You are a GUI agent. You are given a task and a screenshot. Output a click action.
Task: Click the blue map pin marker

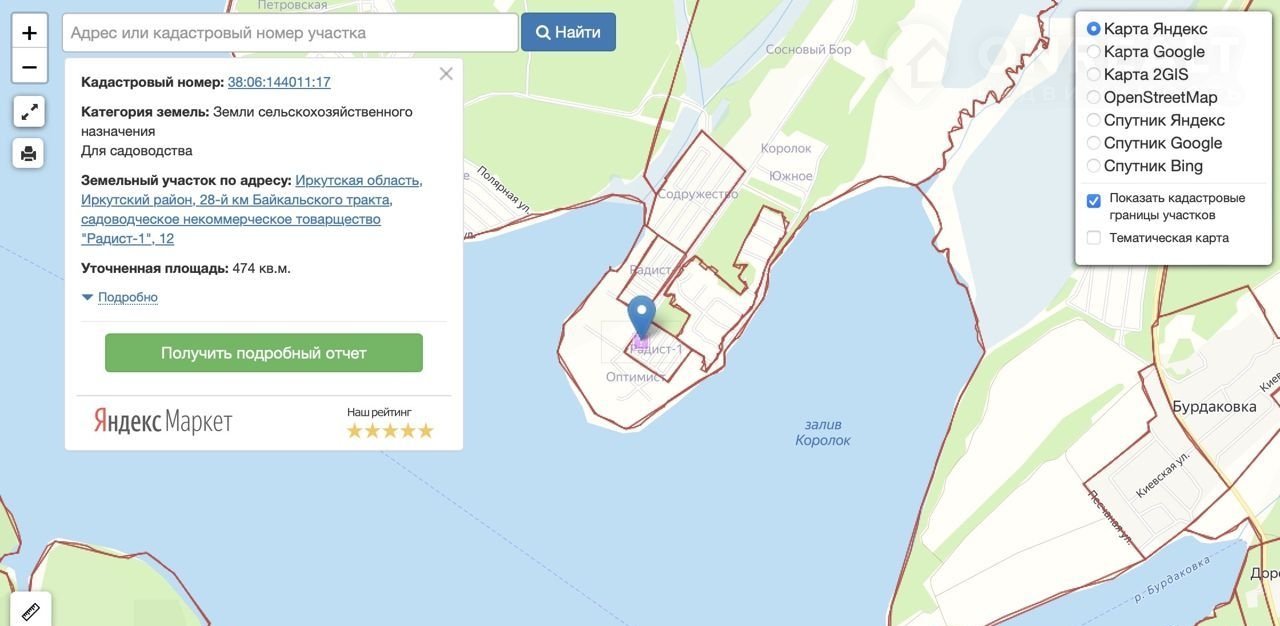(x=641, y=316)
